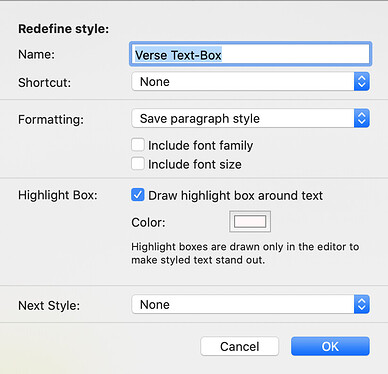This screenshot has width=388, height=374.
Task: Click the Include font family label text
Action: point(200,146)
